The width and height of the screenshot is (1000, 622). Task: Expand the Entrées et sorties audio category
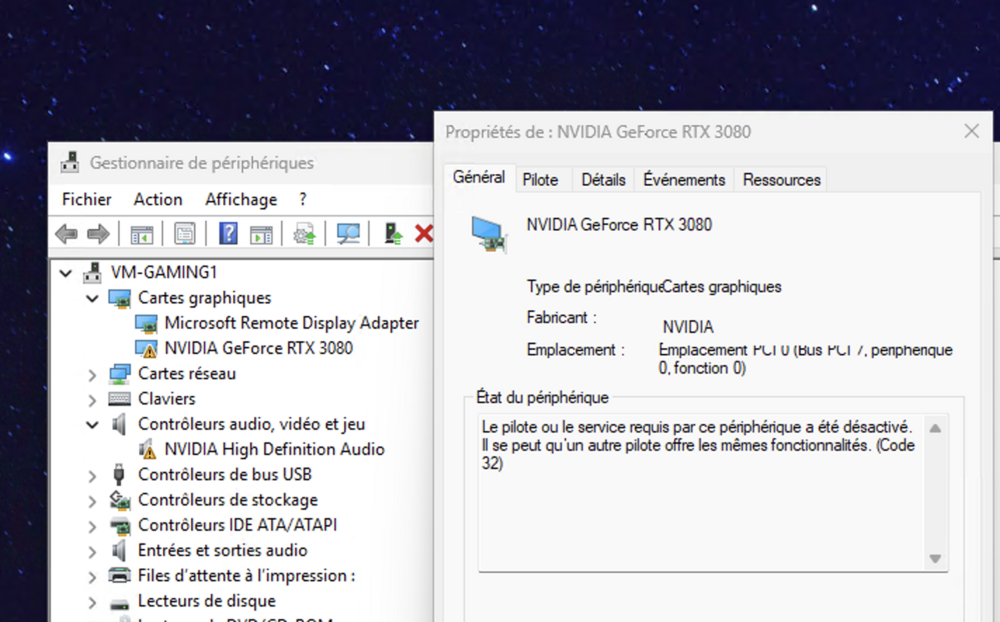(x=92, y=552)
